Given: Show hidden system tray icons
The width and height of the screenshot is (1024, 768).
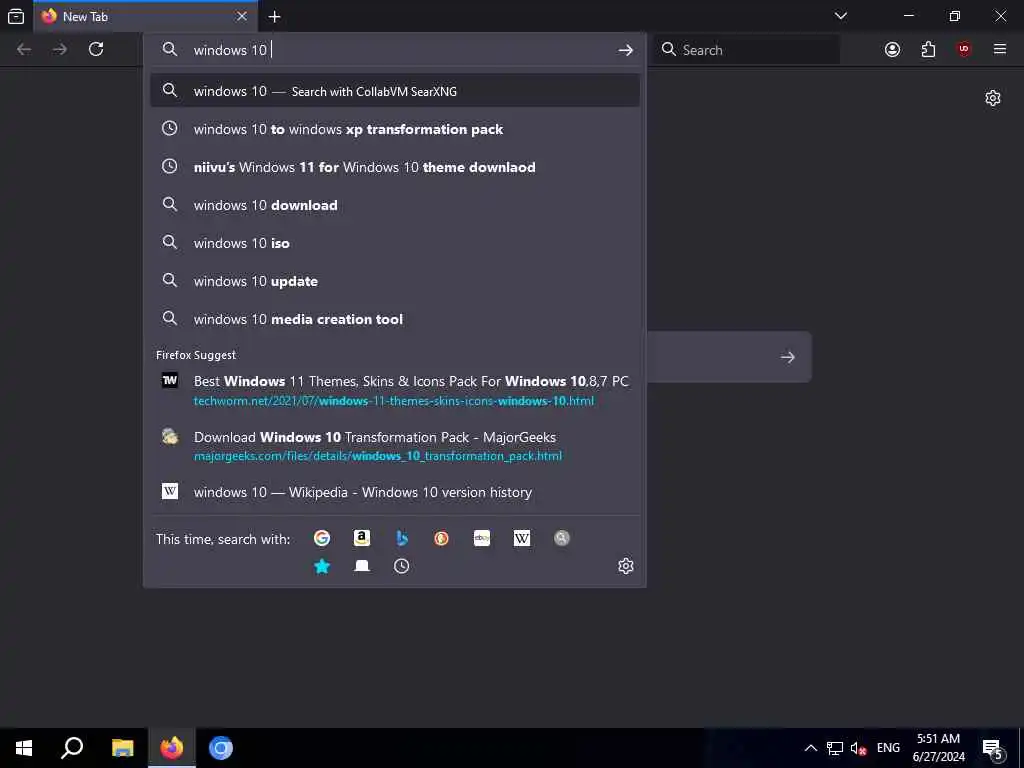Looking at the screenshot, I should [x=810, y=748].
